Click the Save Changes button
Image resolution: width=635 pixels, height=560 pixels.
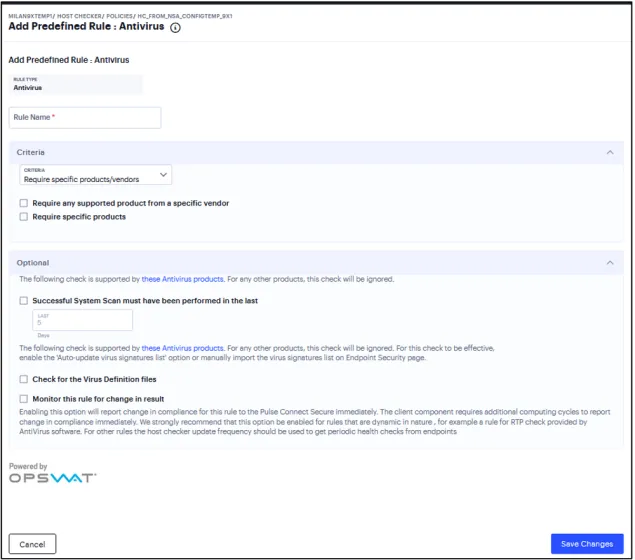pyautogui.click(x=587, y=544)
